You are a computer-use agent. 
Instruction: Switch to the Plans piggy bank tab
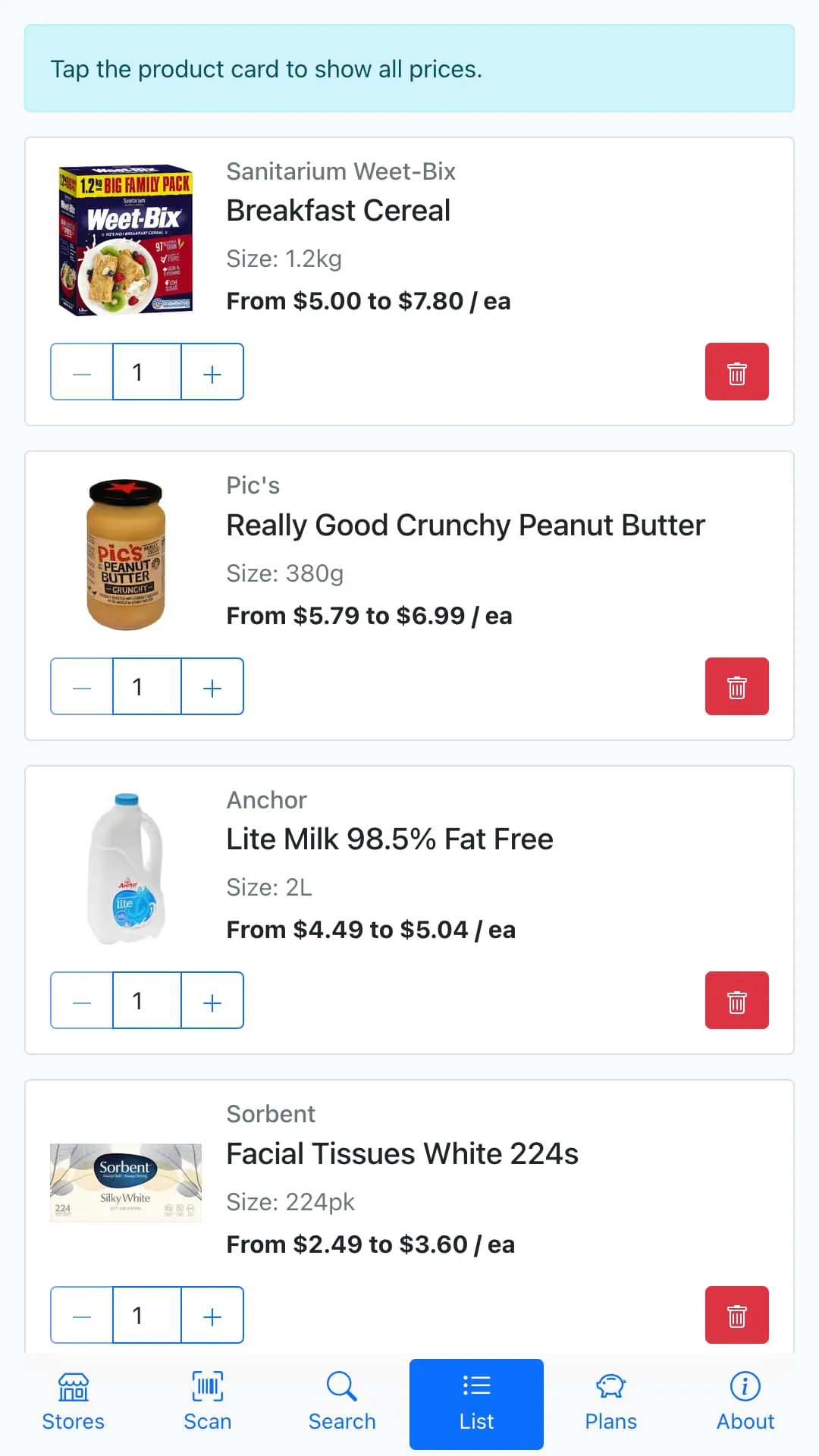(610, 1403)
